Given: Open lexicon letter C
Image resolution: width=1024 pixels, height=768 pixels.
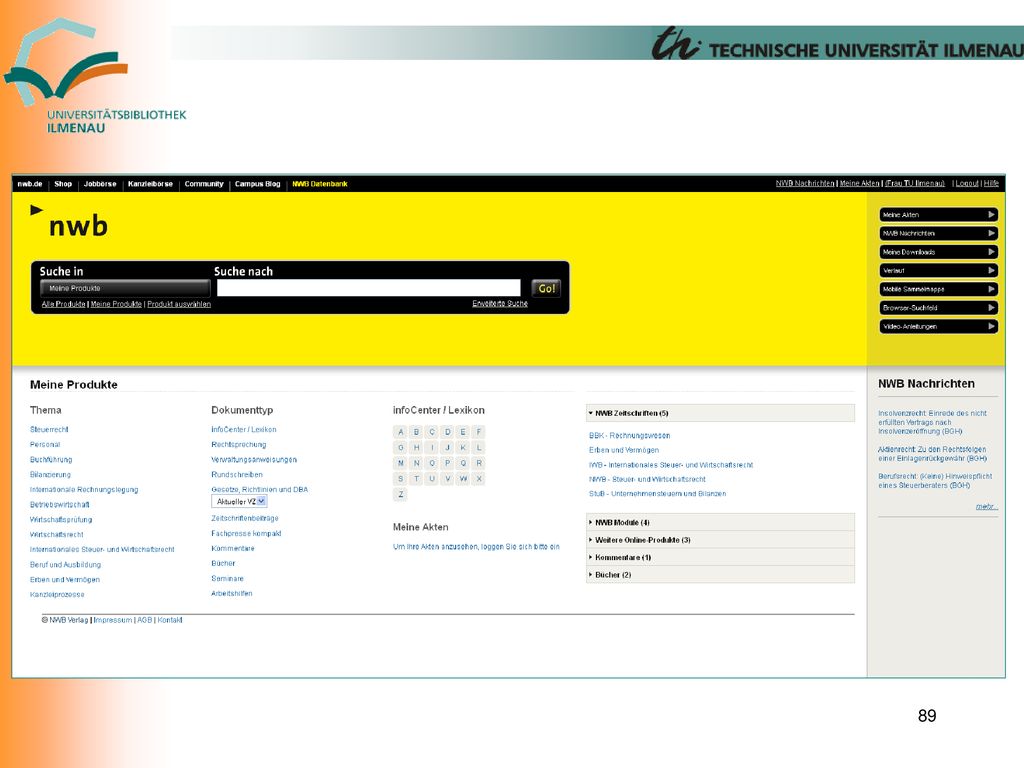Looking at the screenshot, I should (432, 432).
